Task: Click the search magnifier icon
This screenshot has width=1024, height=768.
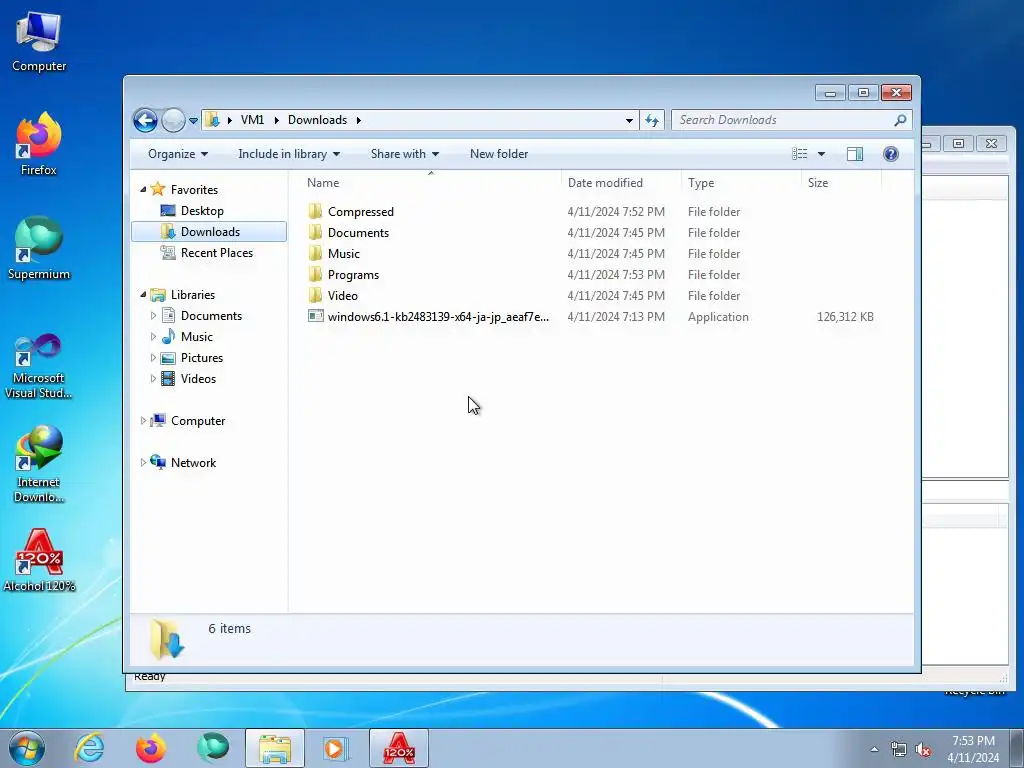Action: 900,120
